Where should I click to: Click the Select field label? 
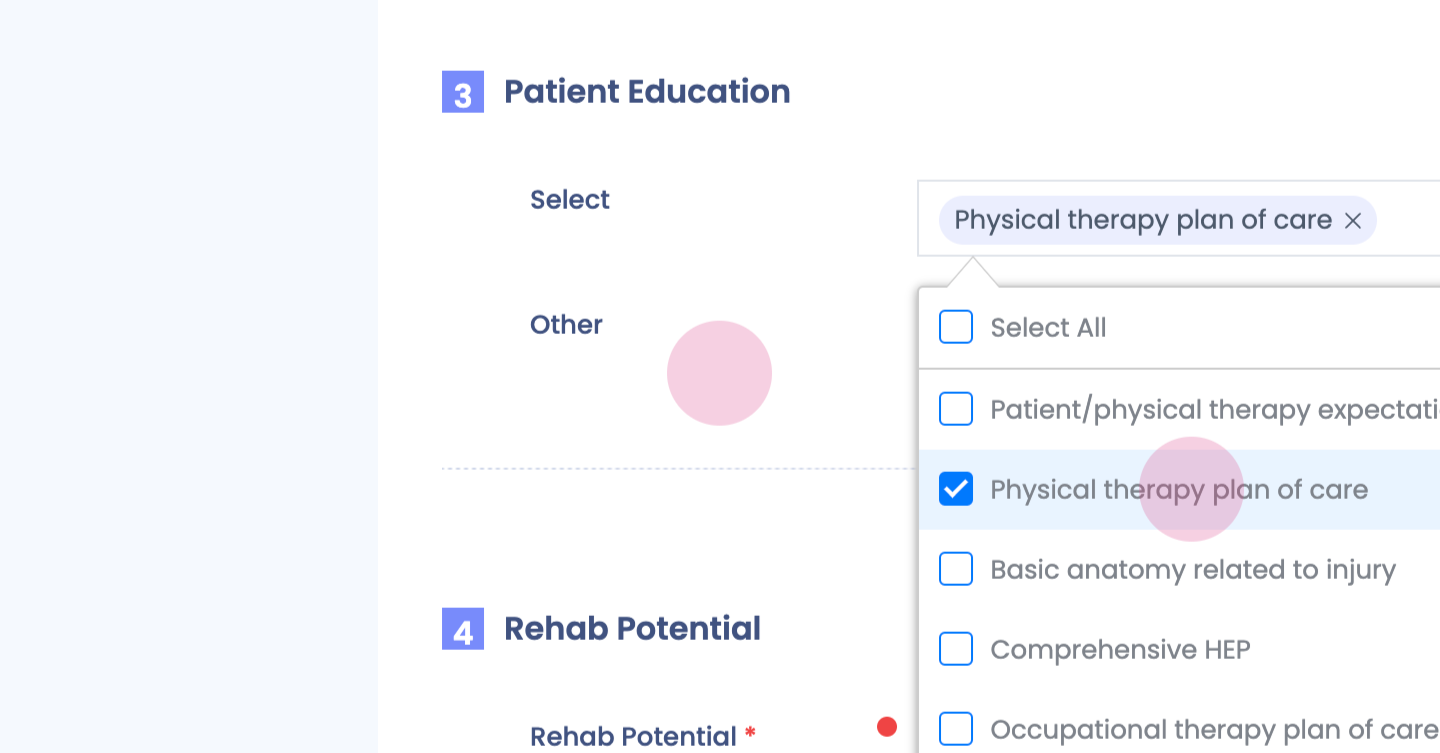(570, 200)
